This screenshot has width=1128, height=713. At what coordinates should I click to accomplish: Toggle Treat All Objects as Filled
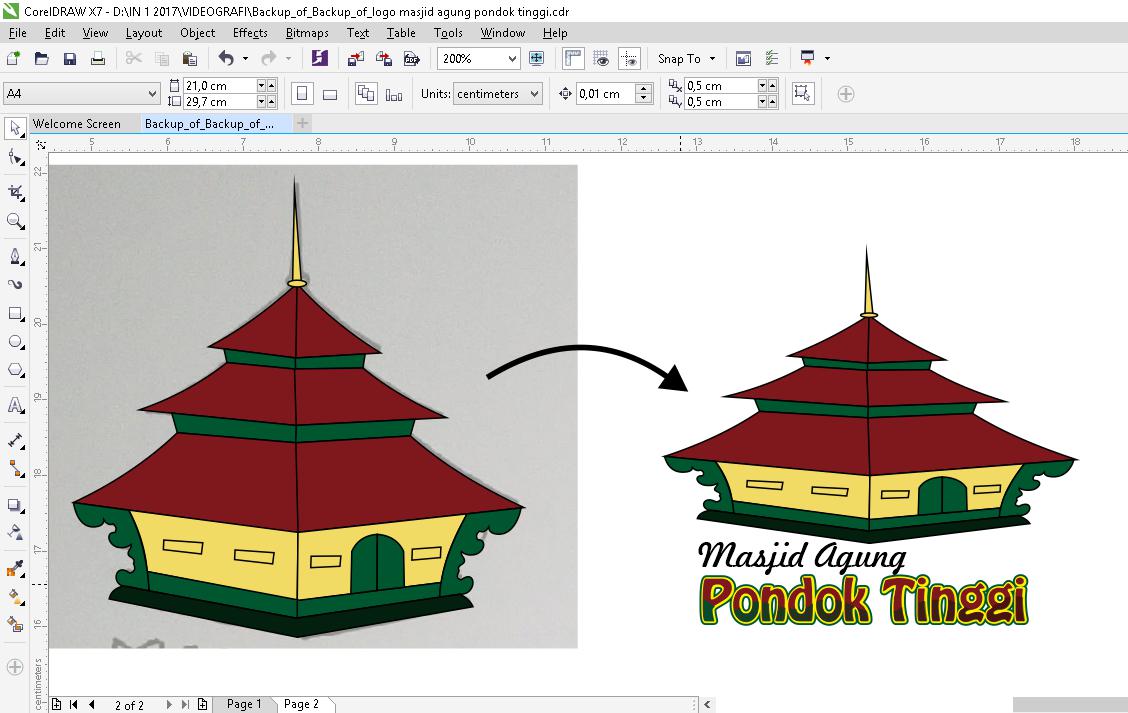tap(803, 94)
